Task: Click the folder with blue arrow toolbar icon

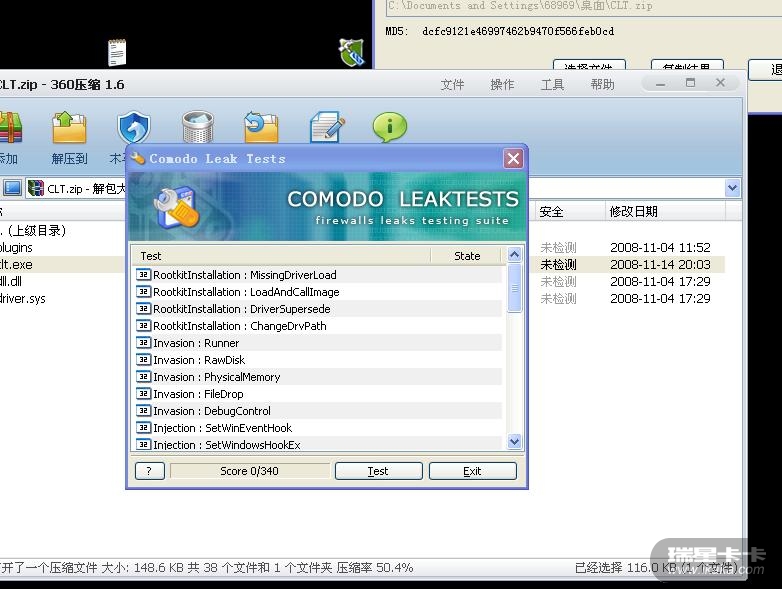Action: click(x=261, y=128)
